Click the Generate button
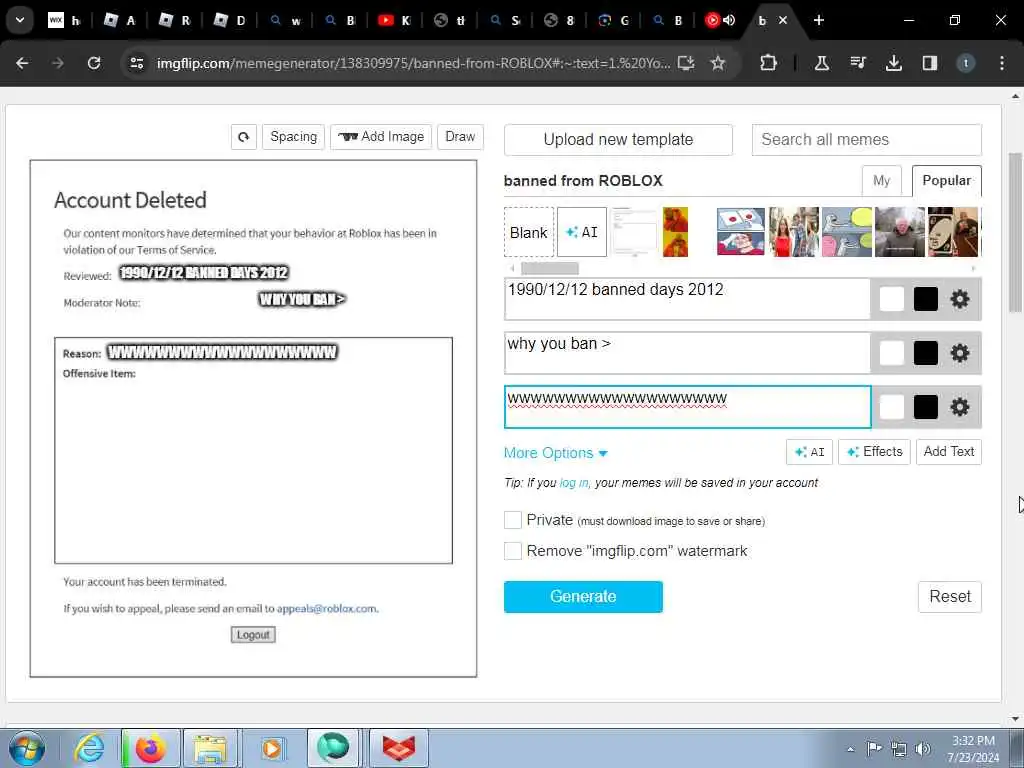The height and width of the screenshot is (768, 1024). coord(583,596)
